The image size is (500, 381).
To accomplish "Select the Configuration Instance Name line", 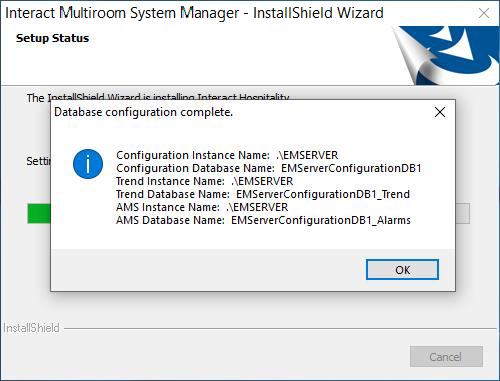I will [x=227, y=155].
